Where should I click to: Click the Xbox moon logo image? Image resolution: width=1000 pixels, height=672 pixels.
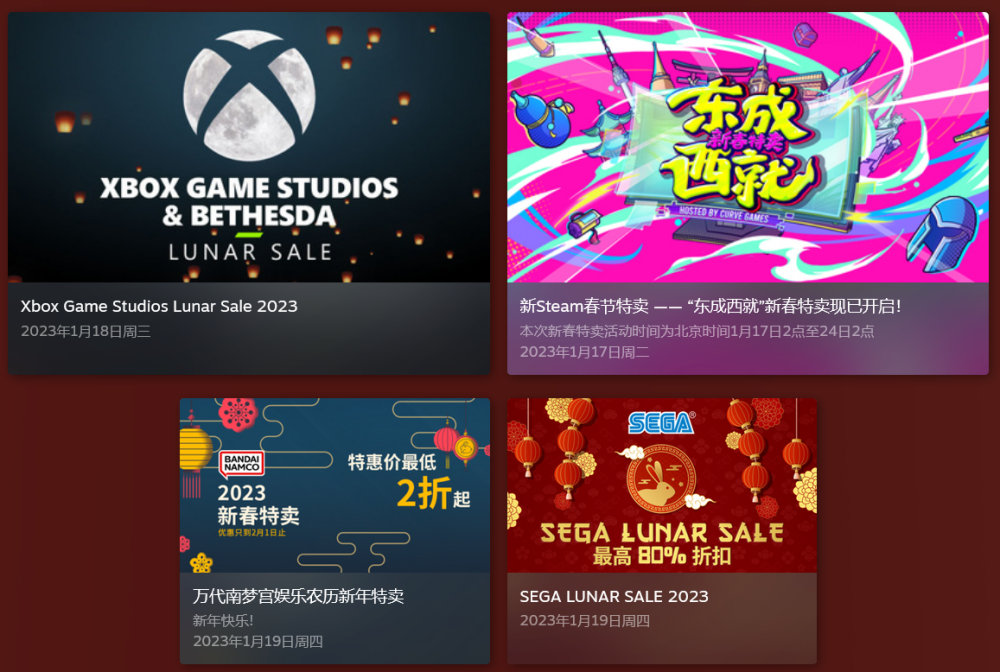click(249, 95)
